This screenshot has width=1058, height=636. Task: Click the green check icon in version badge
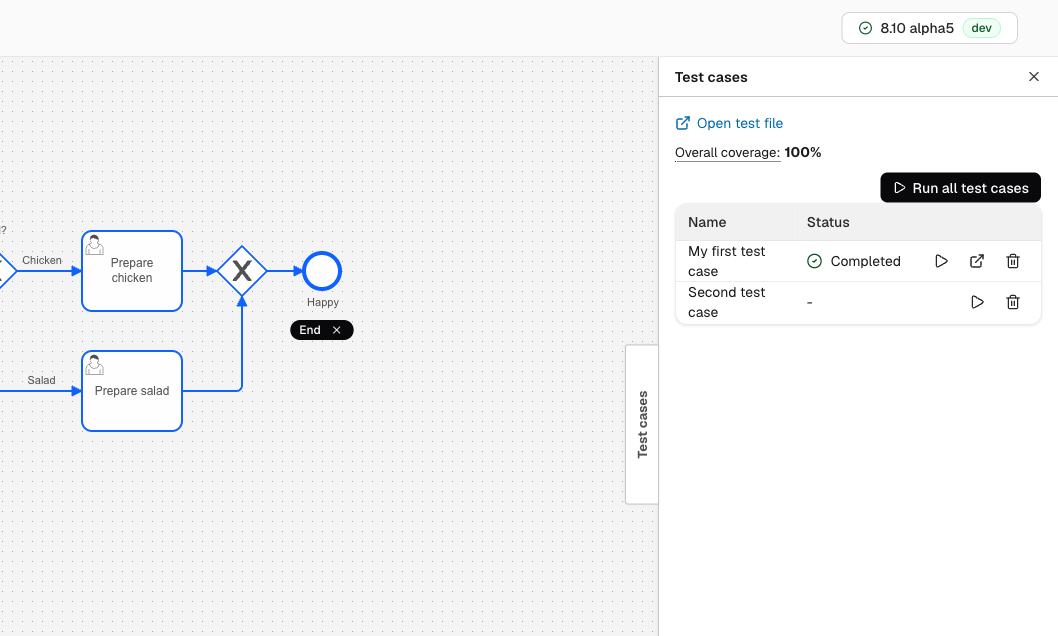(x=865, y=28)
